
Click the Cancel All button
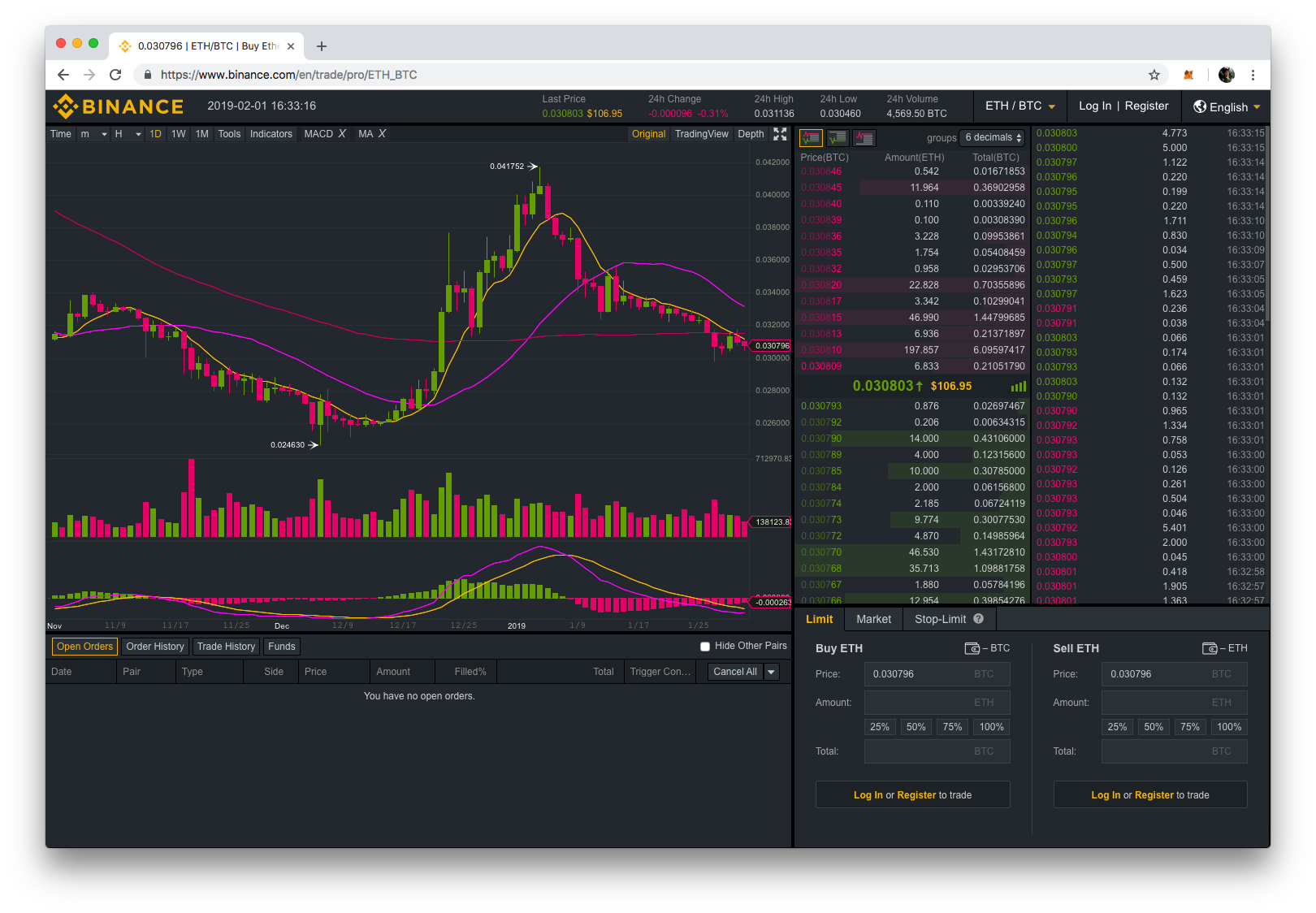coord(735,672)
